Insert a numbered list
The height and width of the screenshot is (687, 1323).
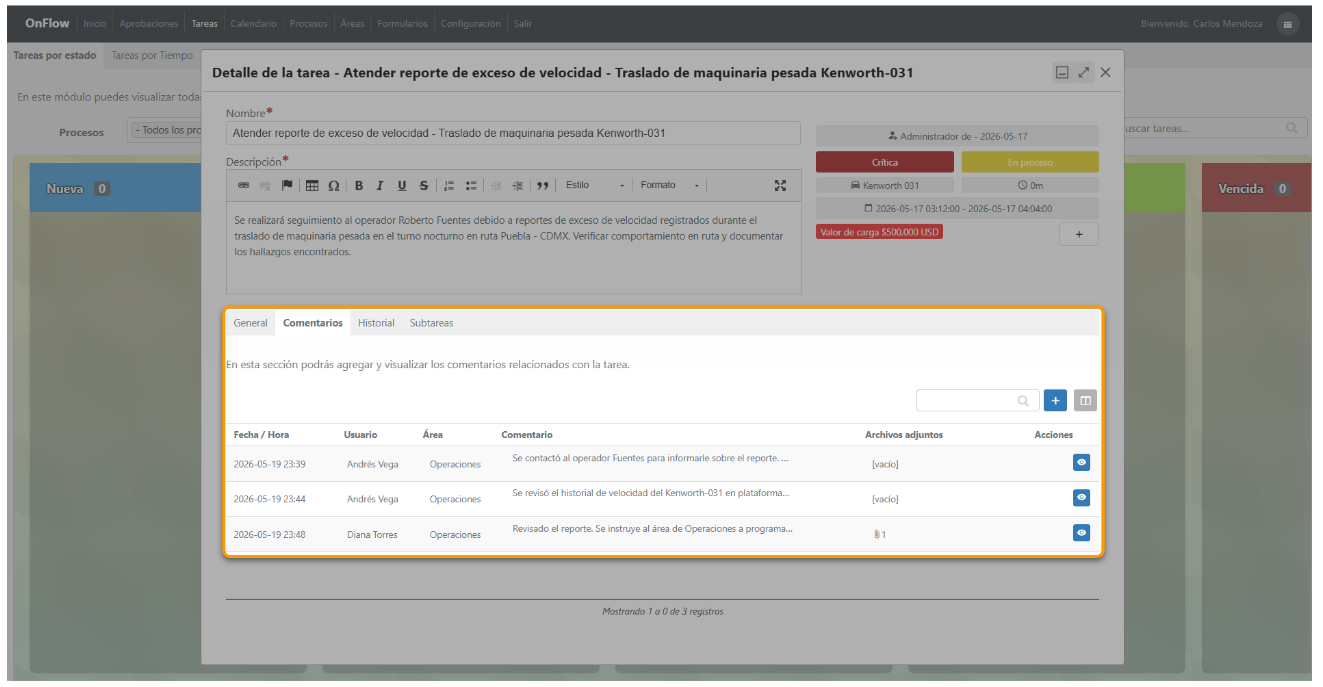[x=449, y=185]
